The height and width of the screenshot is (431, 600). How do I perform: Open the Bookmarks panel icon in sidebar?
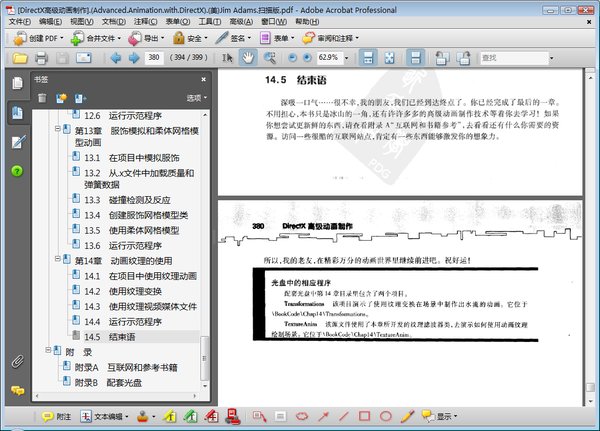(x=17, y=113)
